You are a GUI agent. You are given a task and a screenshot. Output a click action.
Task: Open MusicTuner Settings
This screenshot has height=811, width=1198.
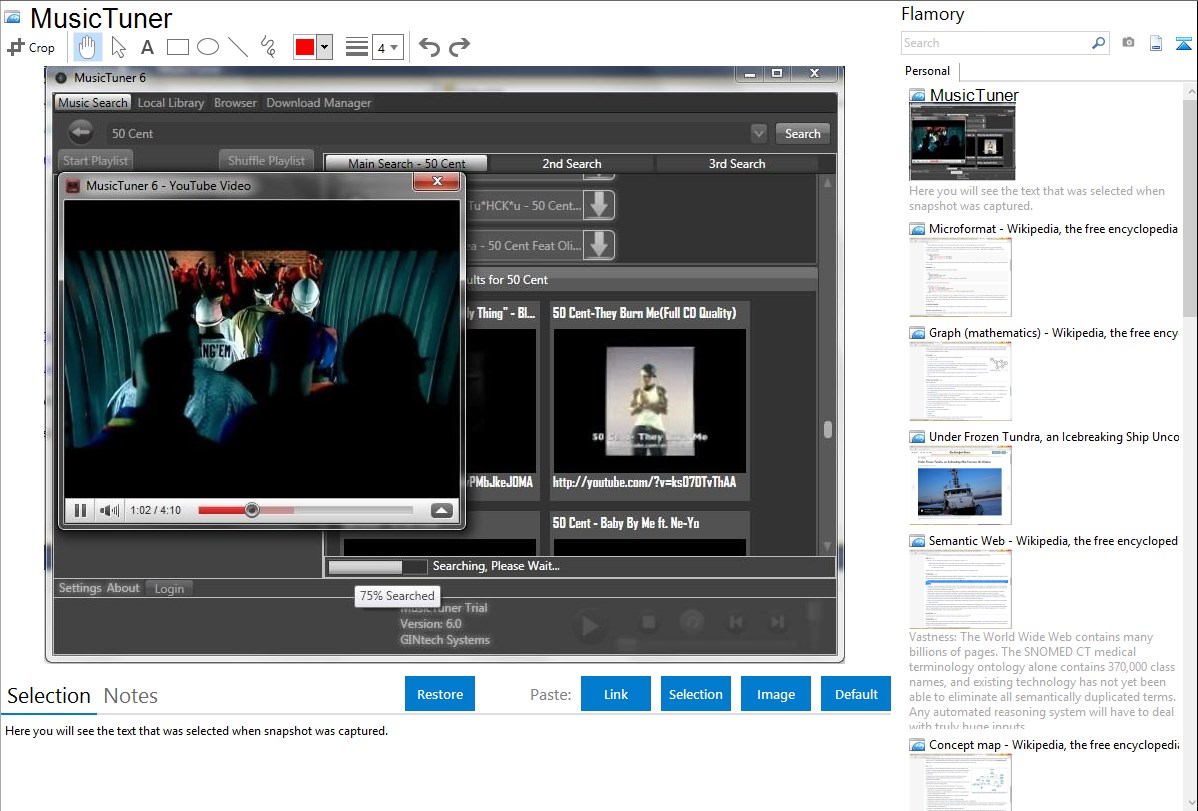[79, 588]
